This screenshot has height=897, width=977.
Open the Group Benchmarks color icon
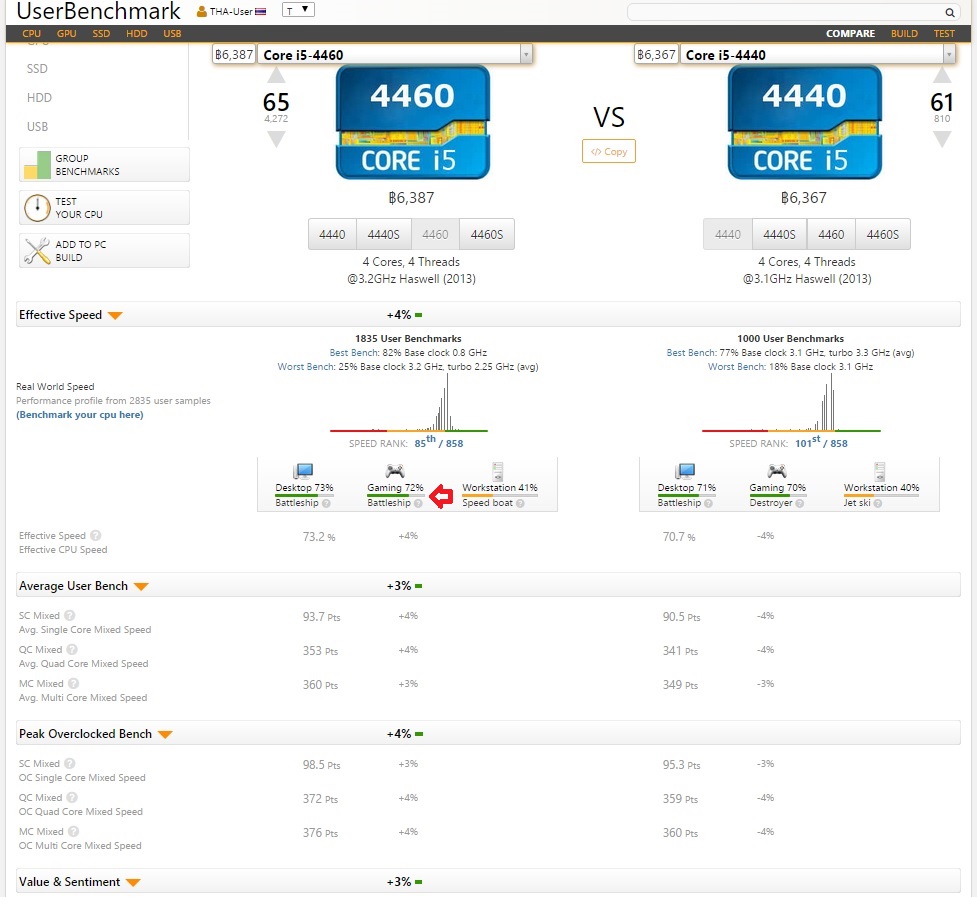(37, 164)
